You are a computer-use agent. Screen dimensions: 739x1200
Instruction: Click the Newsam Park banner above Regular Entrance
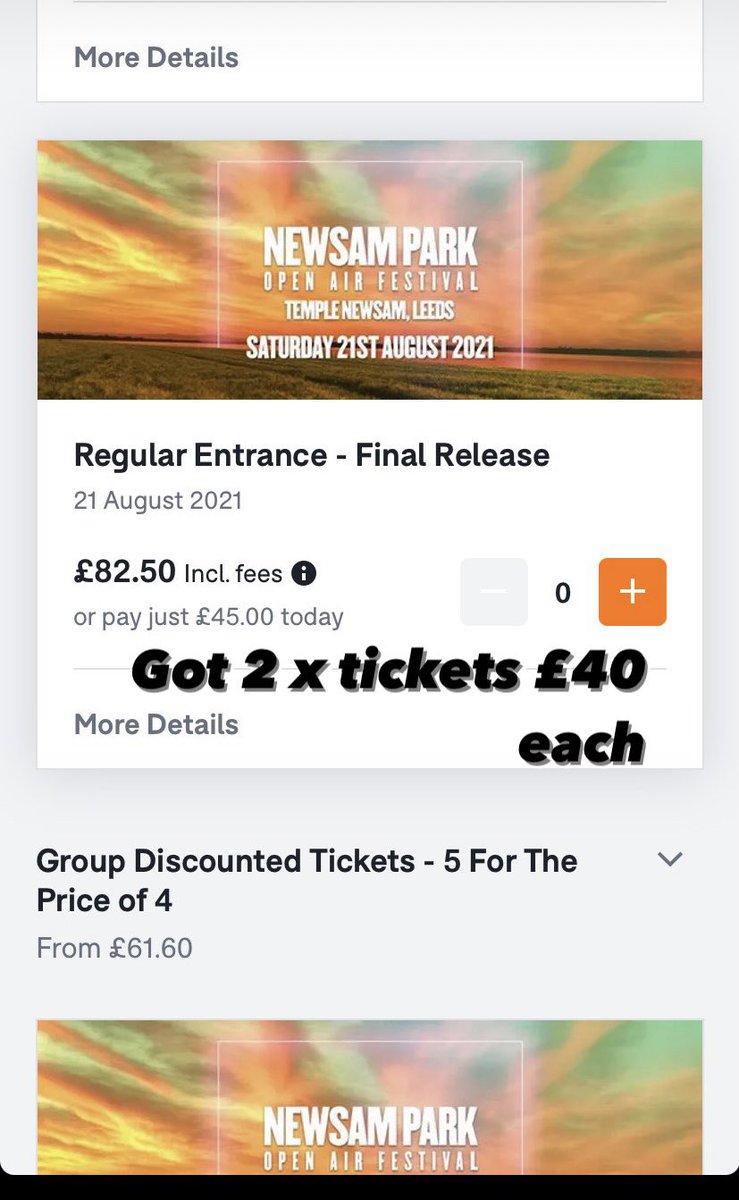click(370, 270)
